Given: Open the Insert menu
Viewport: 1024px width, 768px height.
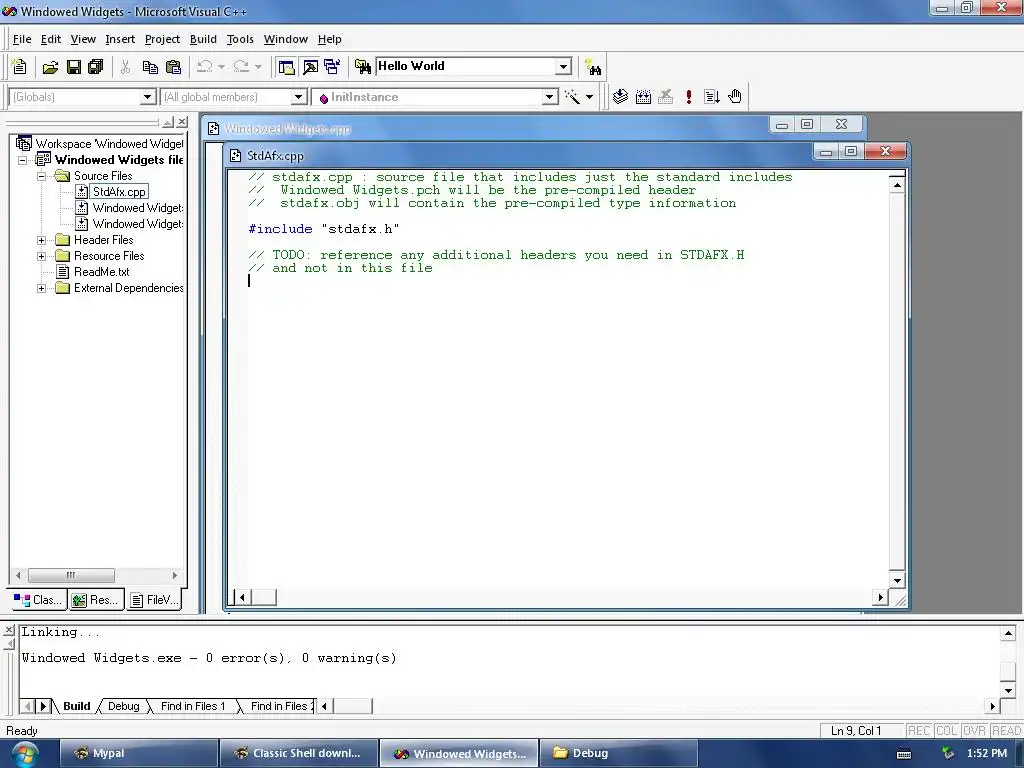Looking at the screenshot, I should point(120,39).
